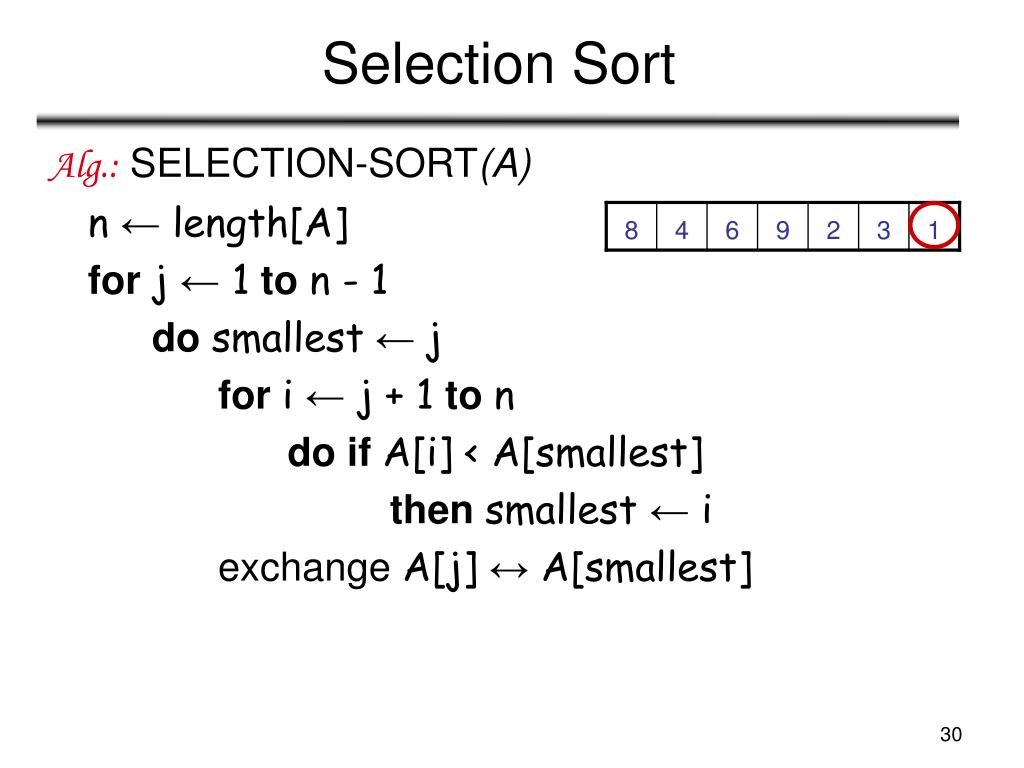Select the array cell containing 9

pyautogui.click(x=782, y=227)
